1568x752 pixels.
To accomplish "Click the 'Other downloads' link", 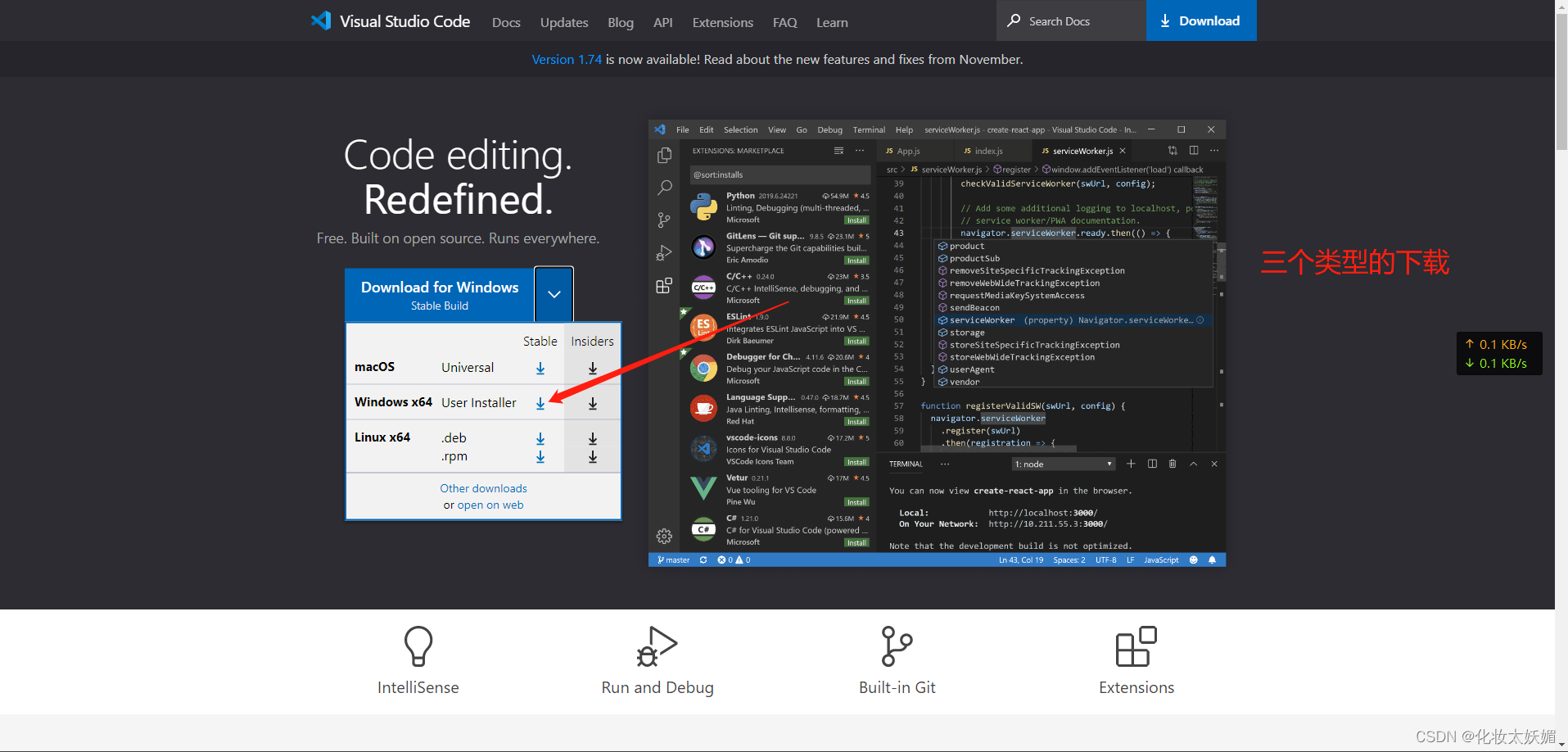I will tap(483, 488).
